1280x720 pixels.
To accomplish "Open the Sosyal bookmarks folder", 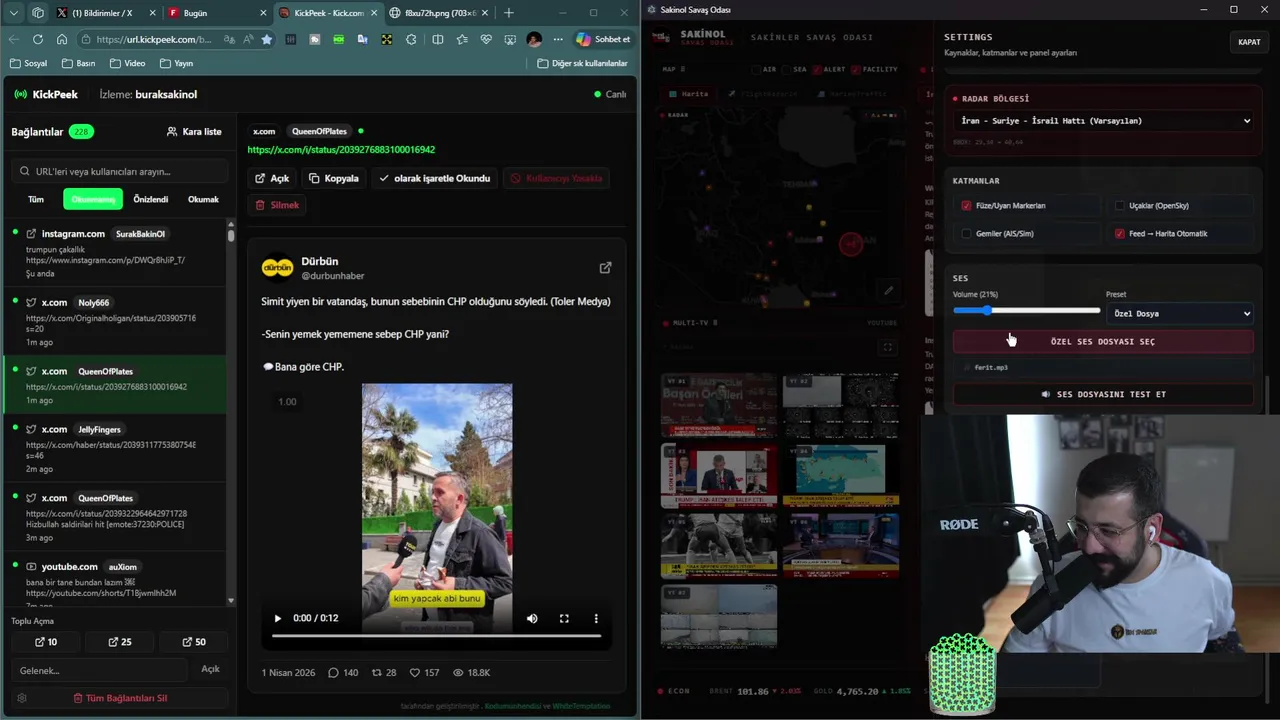I will (28, 63).
